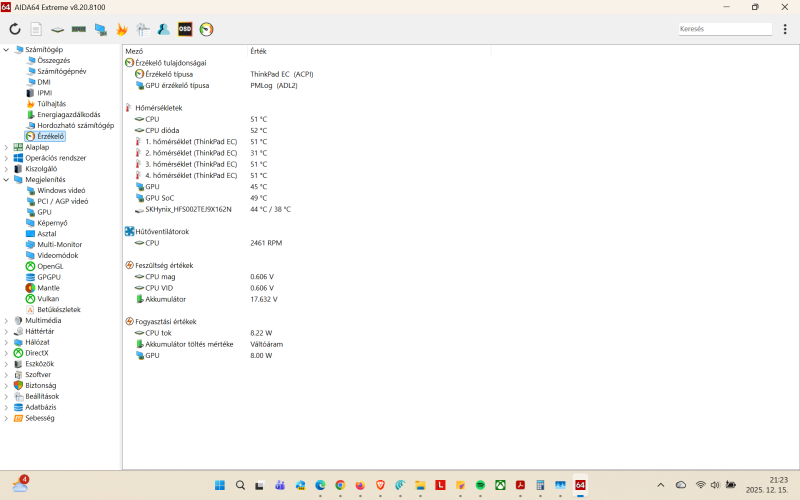Open Windows videó under Megjelenítés
The image size is (800, 500).
coord(61,190)
